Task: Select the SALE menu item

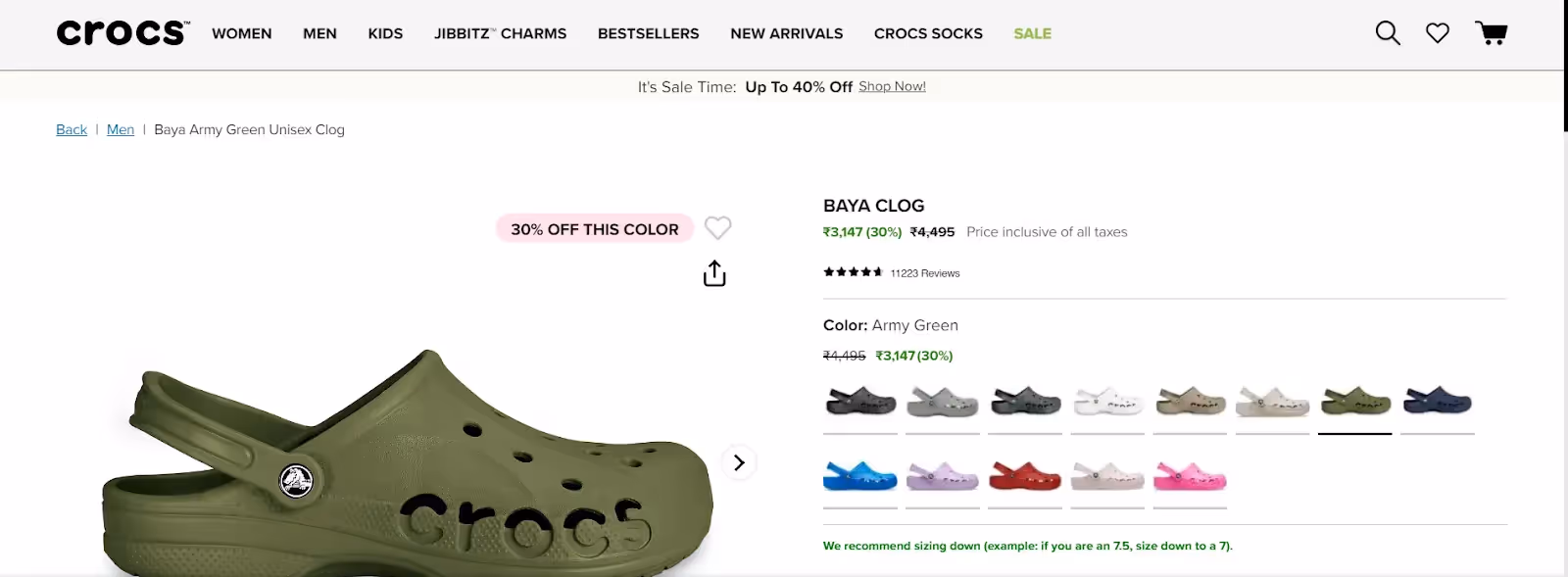Action: tap(1032, 32)
